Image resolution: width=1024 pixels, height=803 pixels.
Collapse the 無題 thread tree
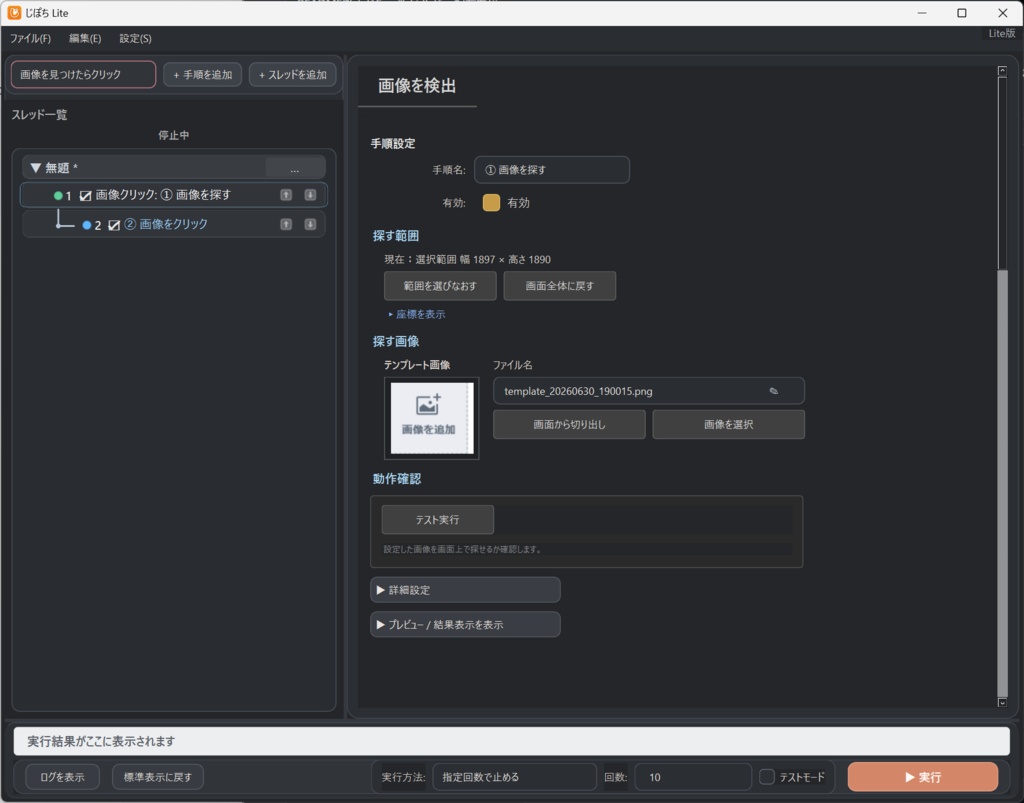pos(36,168)
